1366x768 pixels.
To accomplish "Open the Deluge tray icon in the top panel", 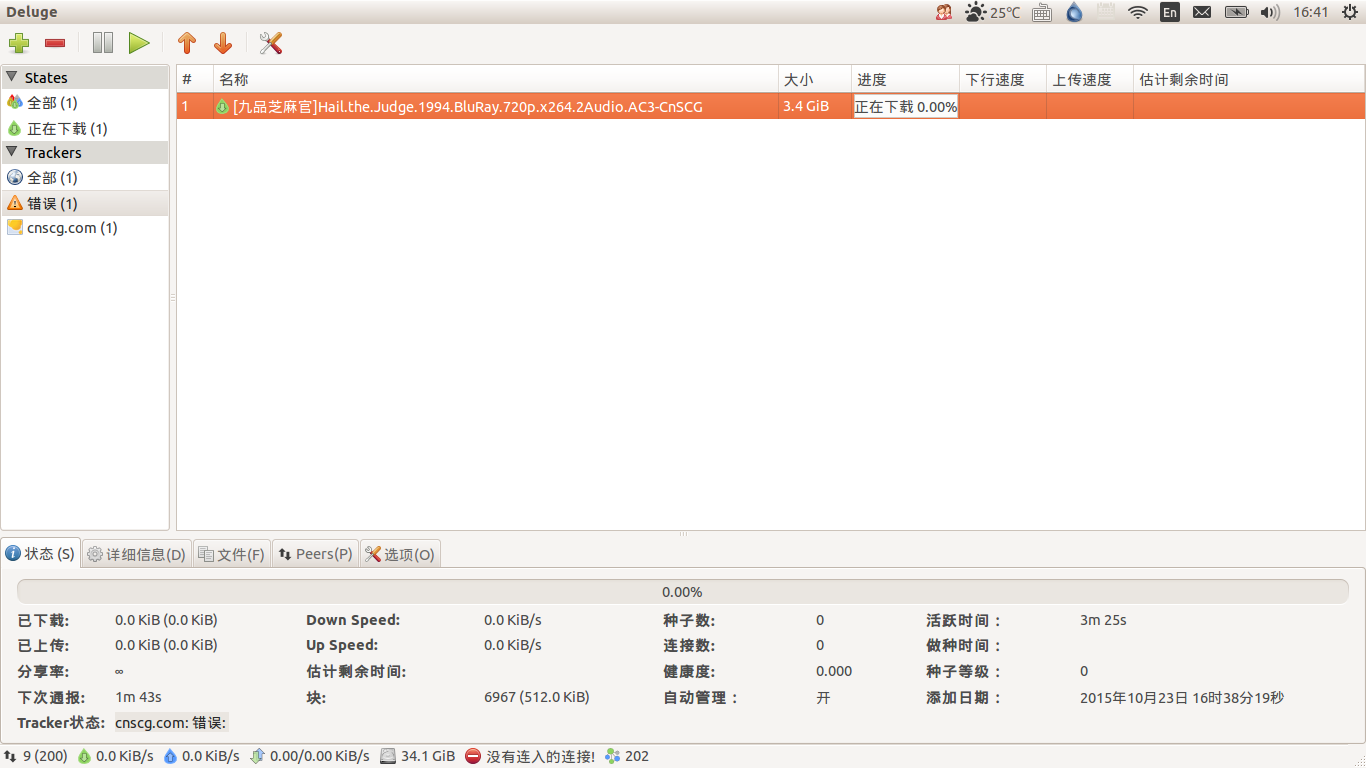I will click(x=1075, y=12).
